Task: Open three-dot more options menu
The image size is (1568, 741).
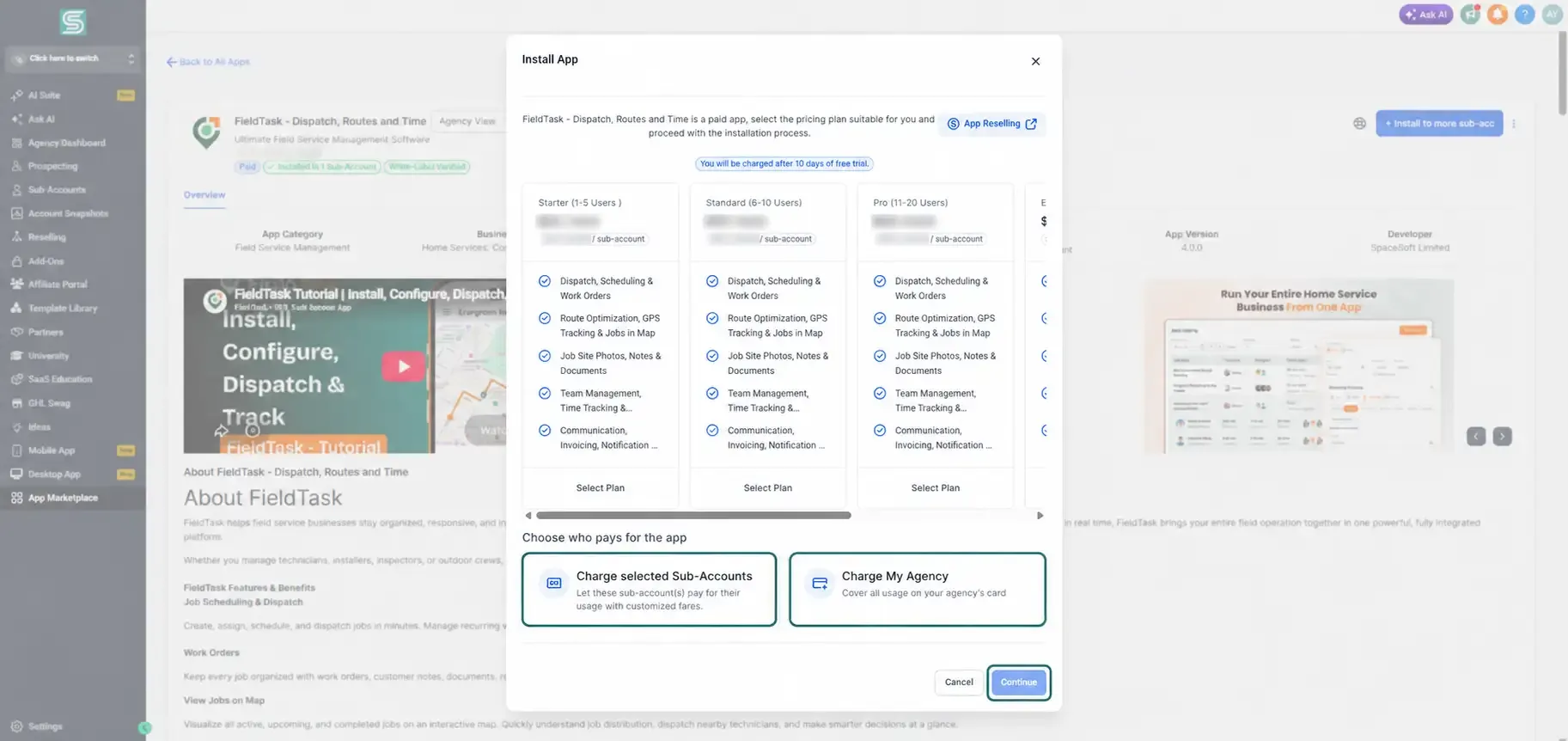Action: (x=1514, y=124)
